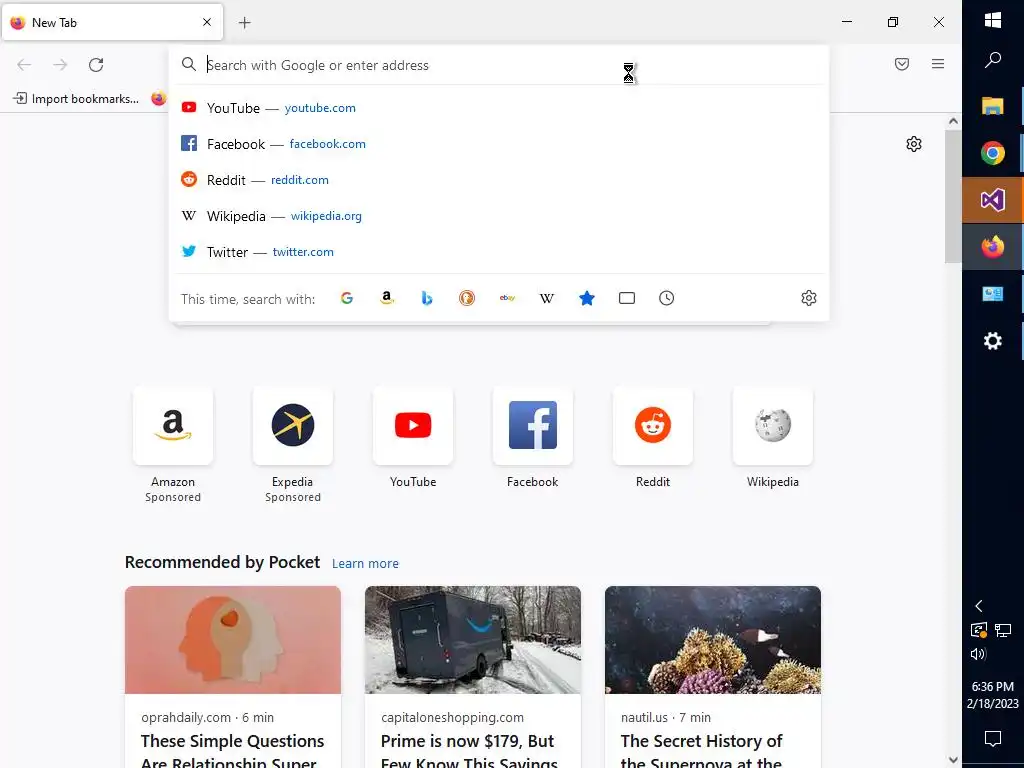Choose Reddit suggestion in address dropdown

[x=500, y=180]
